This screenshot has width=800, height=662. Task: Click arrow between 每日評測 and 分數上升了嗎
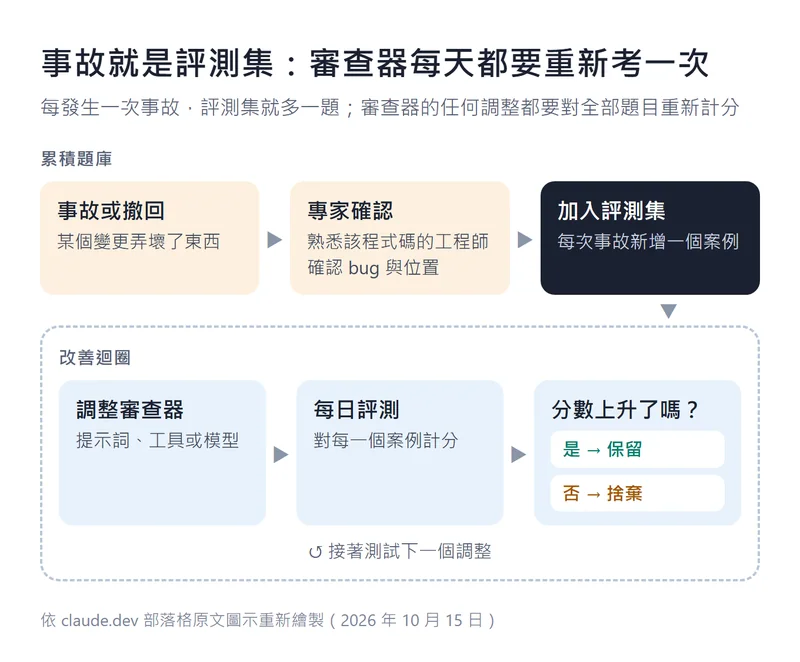518,454
